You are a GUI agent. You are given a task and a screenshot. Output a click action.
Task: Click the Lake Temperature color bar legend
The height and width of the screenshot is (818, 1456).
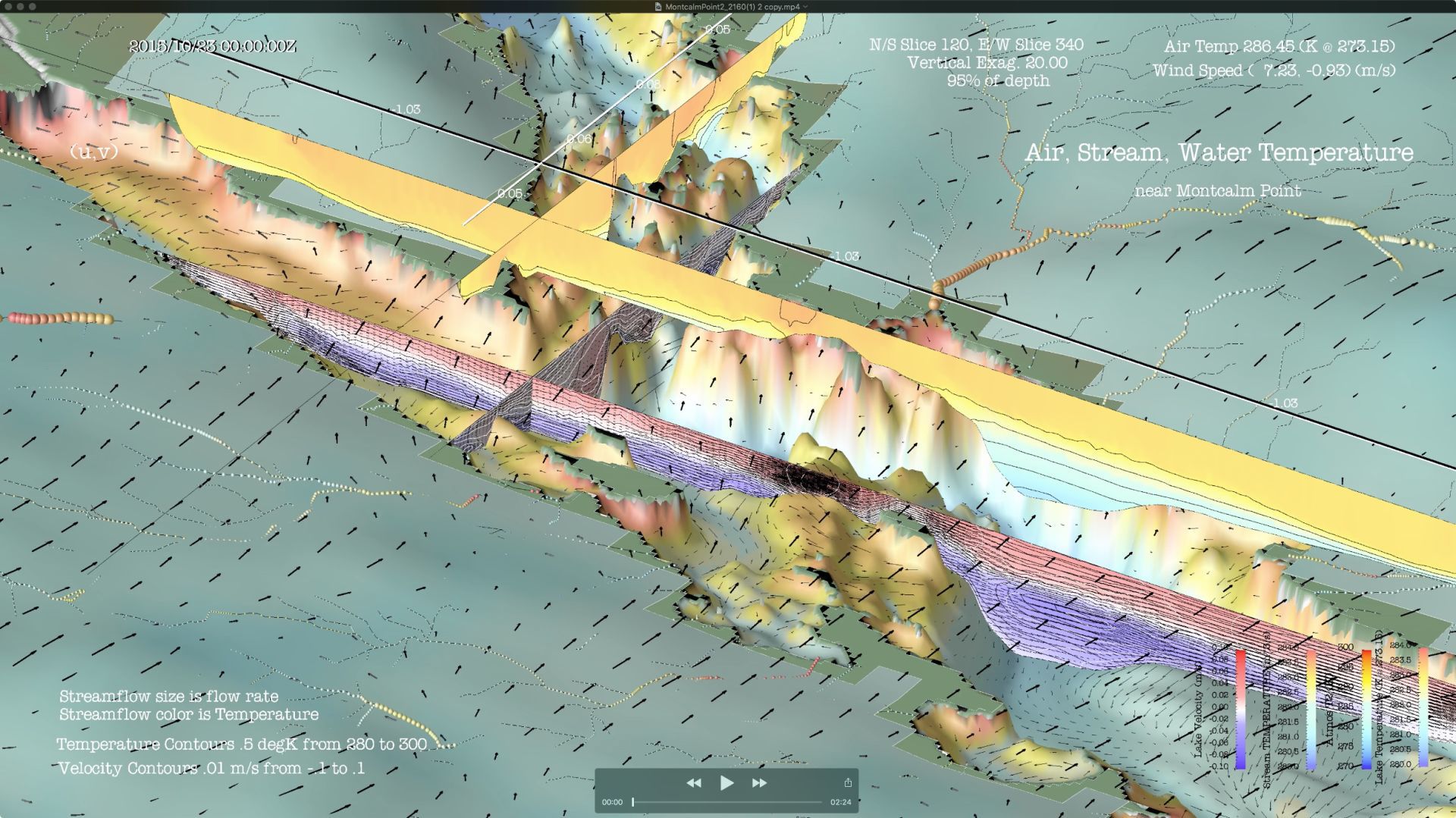[1423, 709]
